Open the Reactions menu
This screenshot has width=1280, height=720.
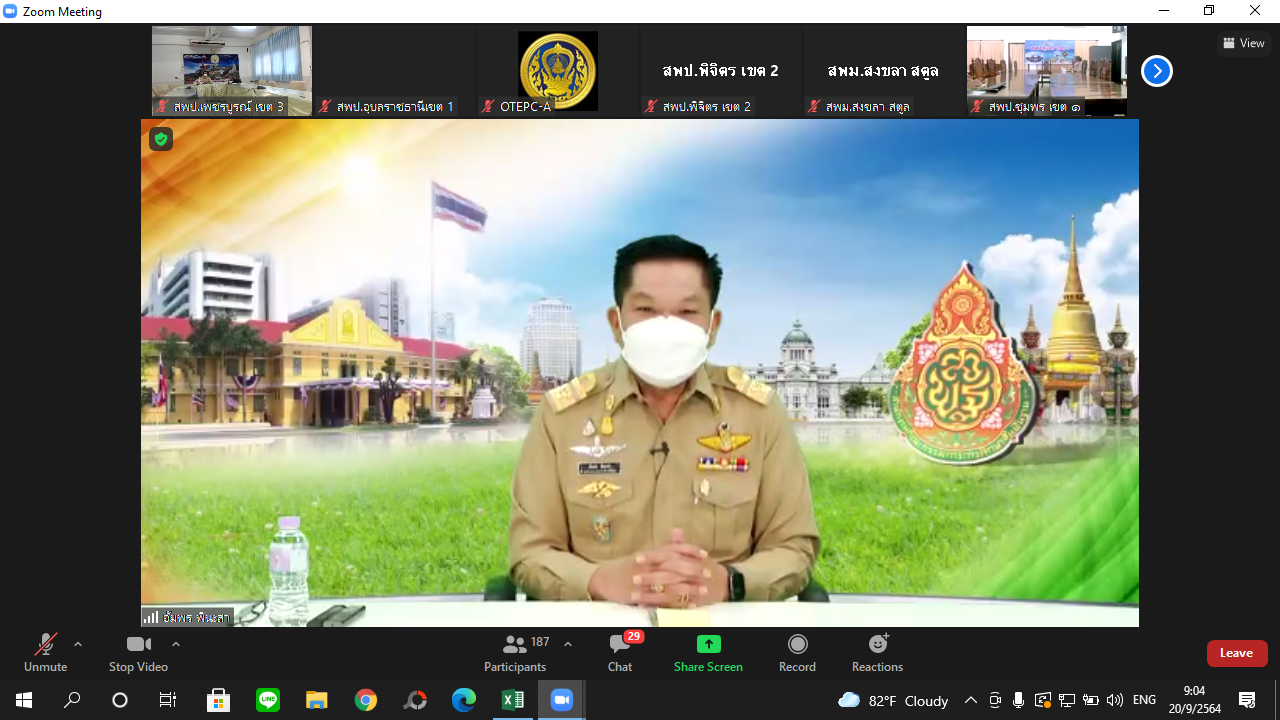pos(877,653)
